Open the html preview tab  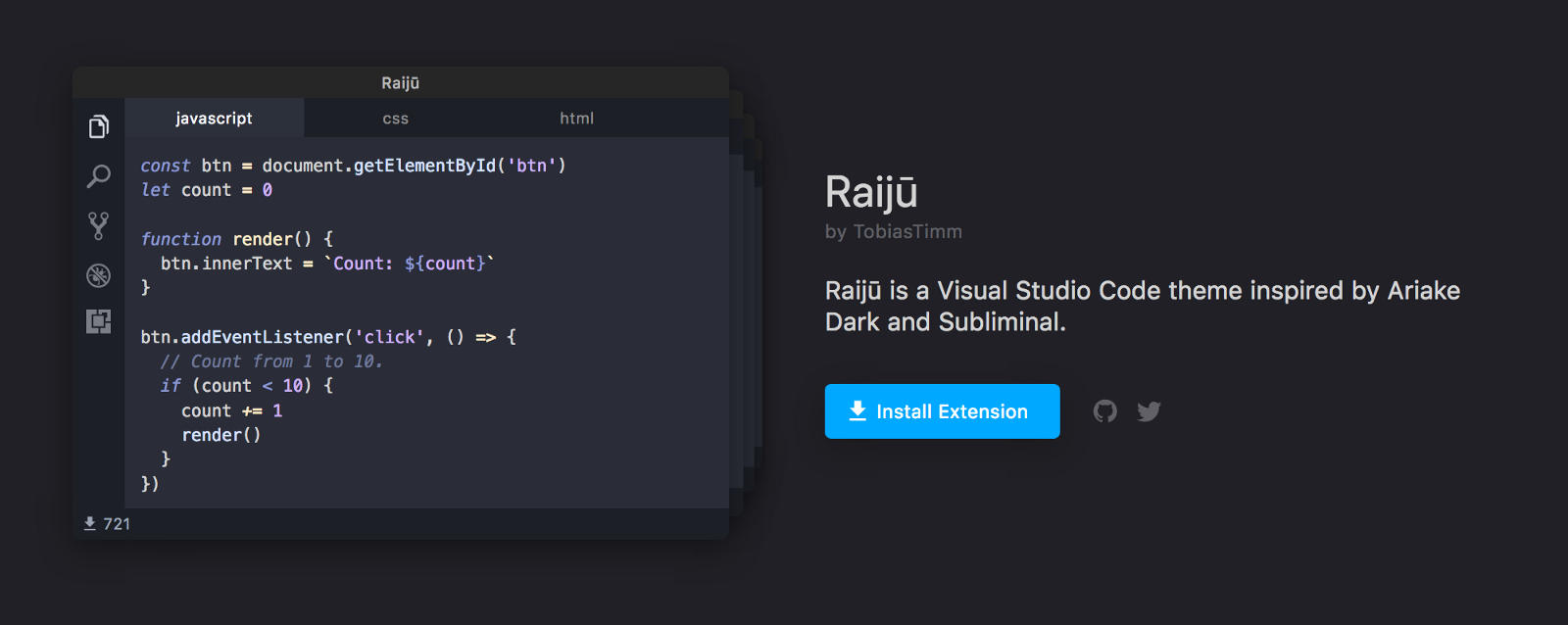[x=576, y=119]
